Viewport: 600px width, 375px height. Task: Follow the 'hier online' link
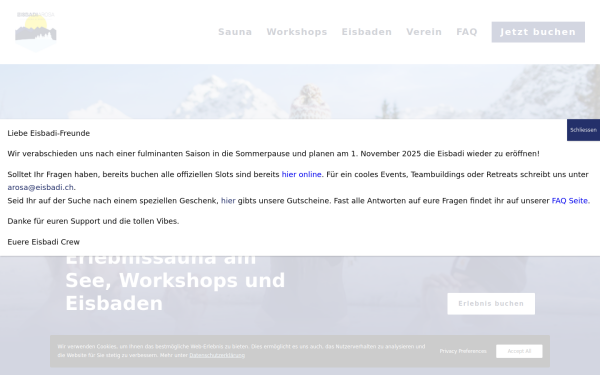302,174
